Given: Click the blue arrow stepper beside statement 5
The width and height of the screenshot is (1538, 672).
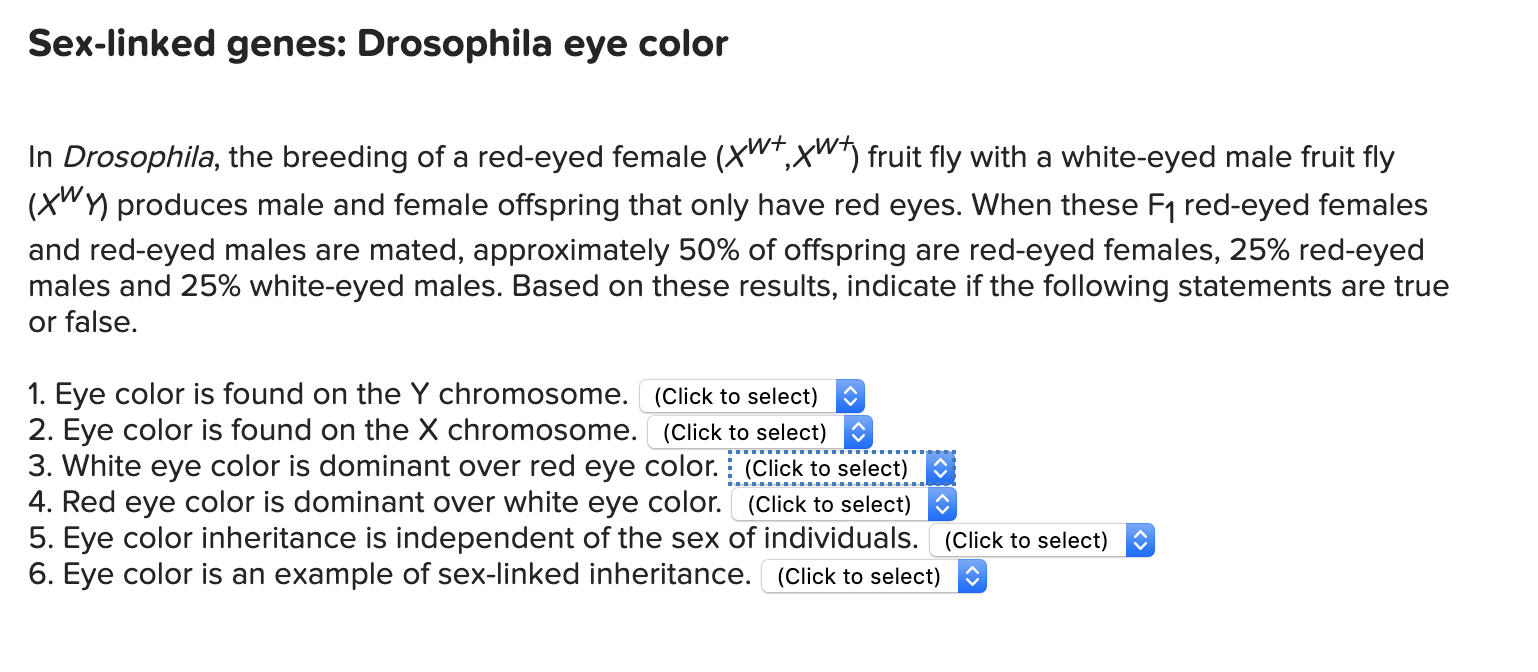Looking at the screenshot, I should coord(1141,540).
